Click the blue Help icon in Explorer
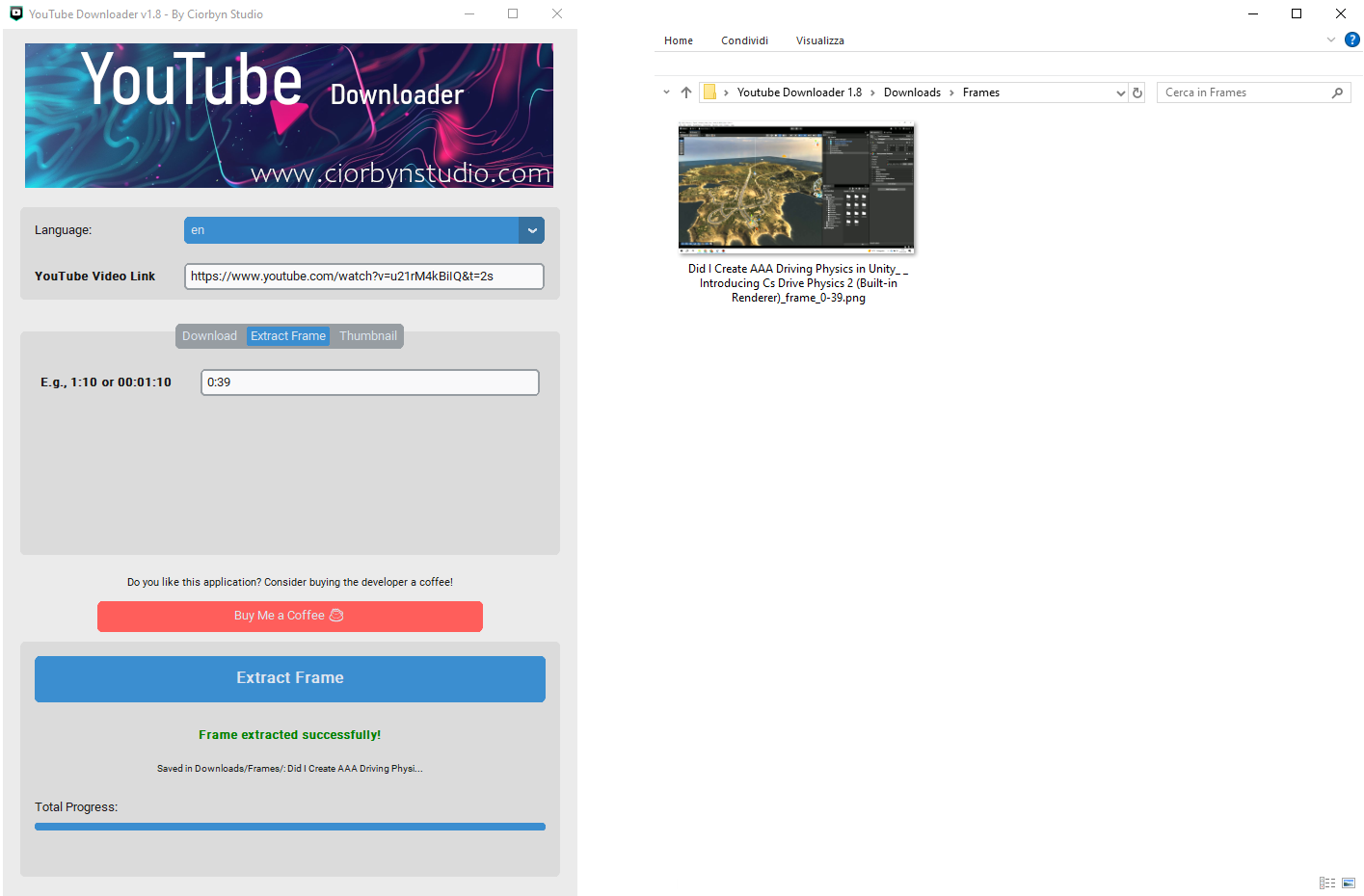The width and height of the screenshot is (1364, 896). coord(1352,40)
